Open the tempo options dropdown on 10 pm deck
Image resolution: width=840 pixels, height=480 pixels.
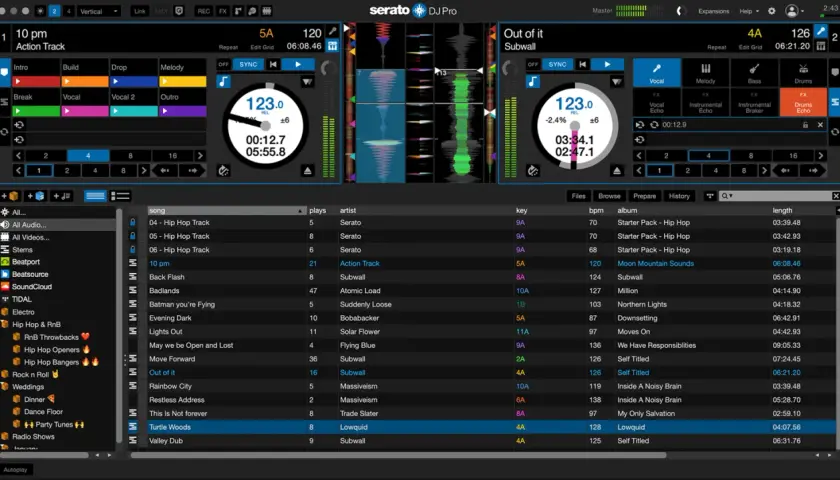pyautogui.click(x=308, y=82)
